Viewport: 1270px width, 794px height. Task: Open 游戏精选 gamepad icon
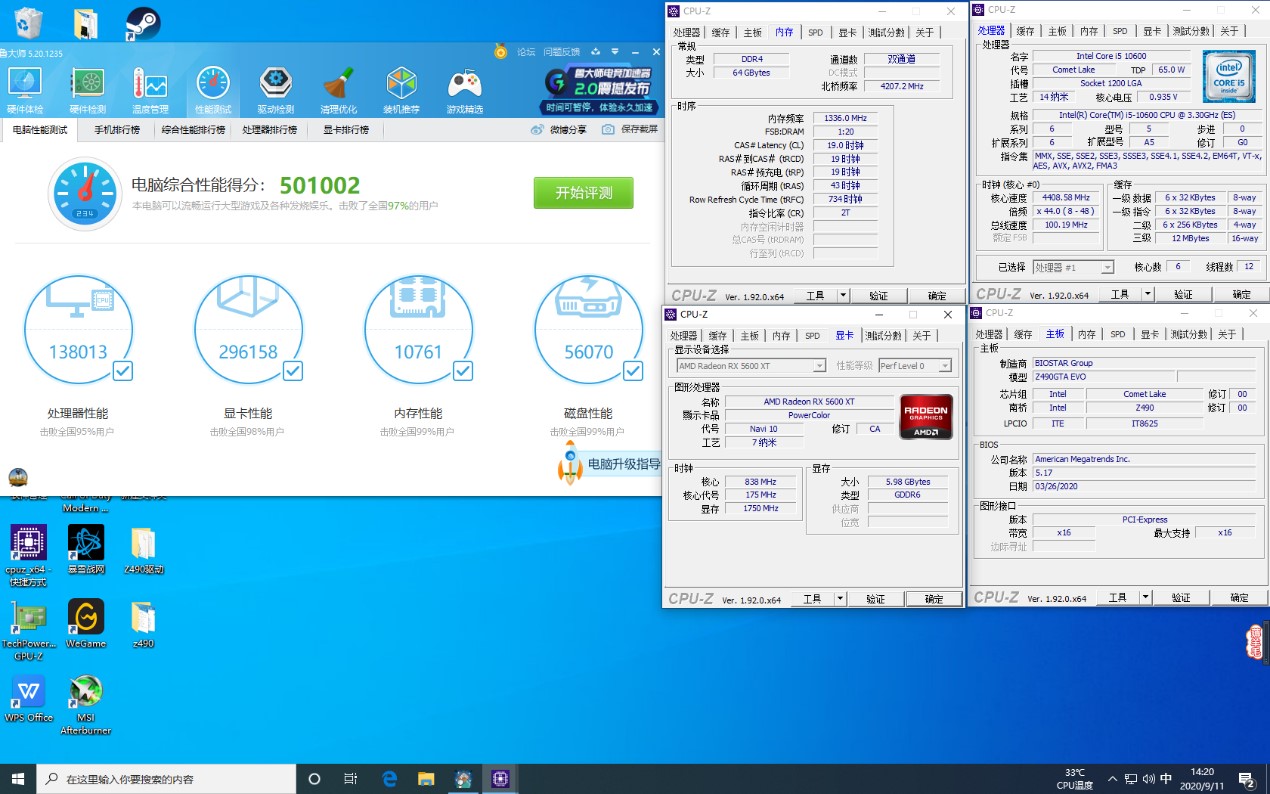(464, 90)
